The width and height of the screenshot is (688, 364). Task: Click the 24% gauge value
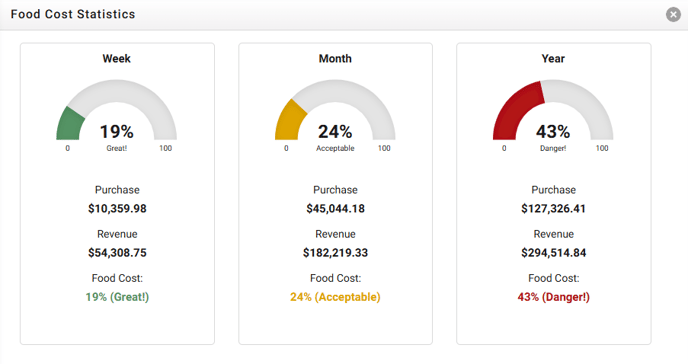tap(335, 132)
